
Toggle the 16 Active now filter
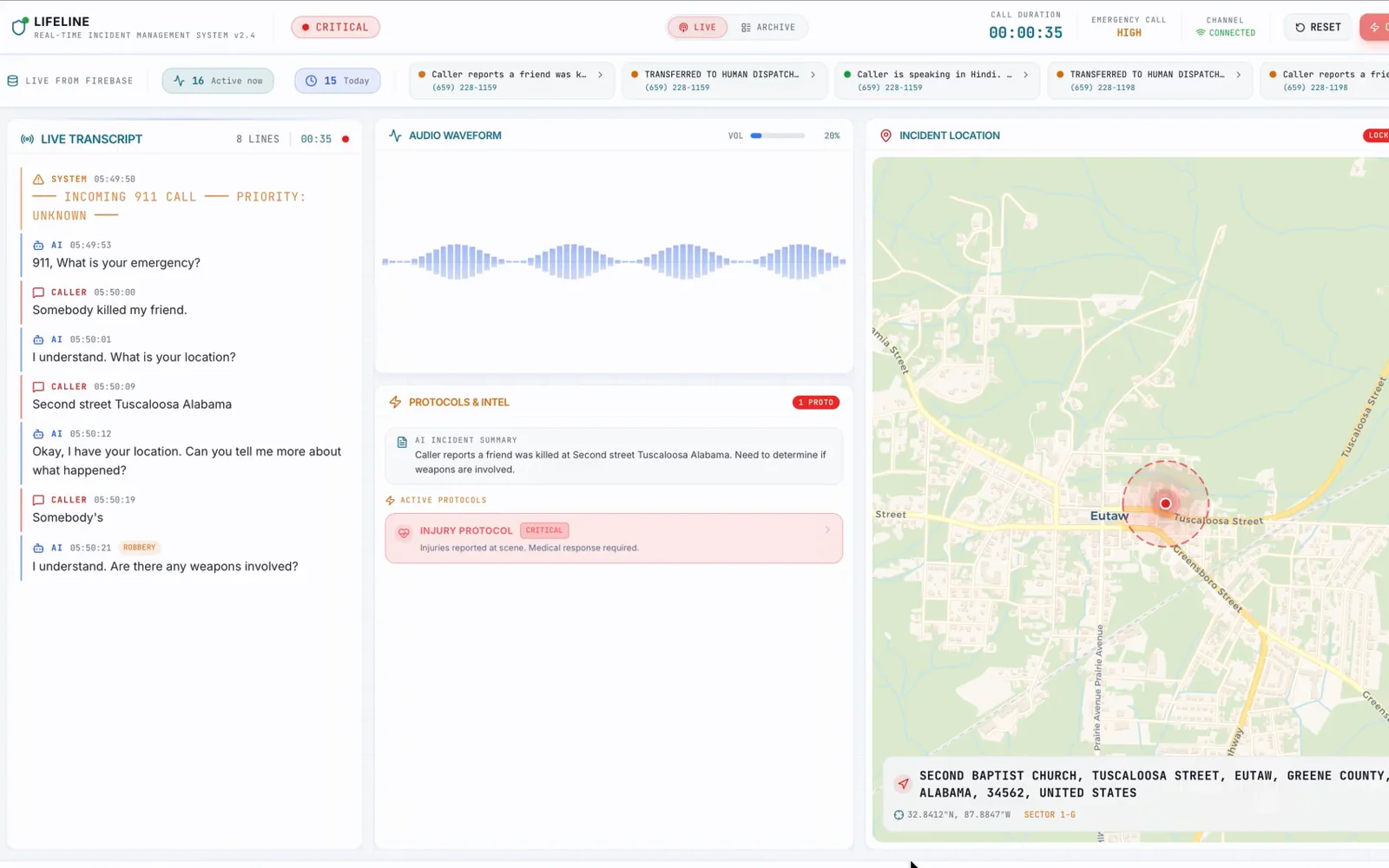coord(218,81)
